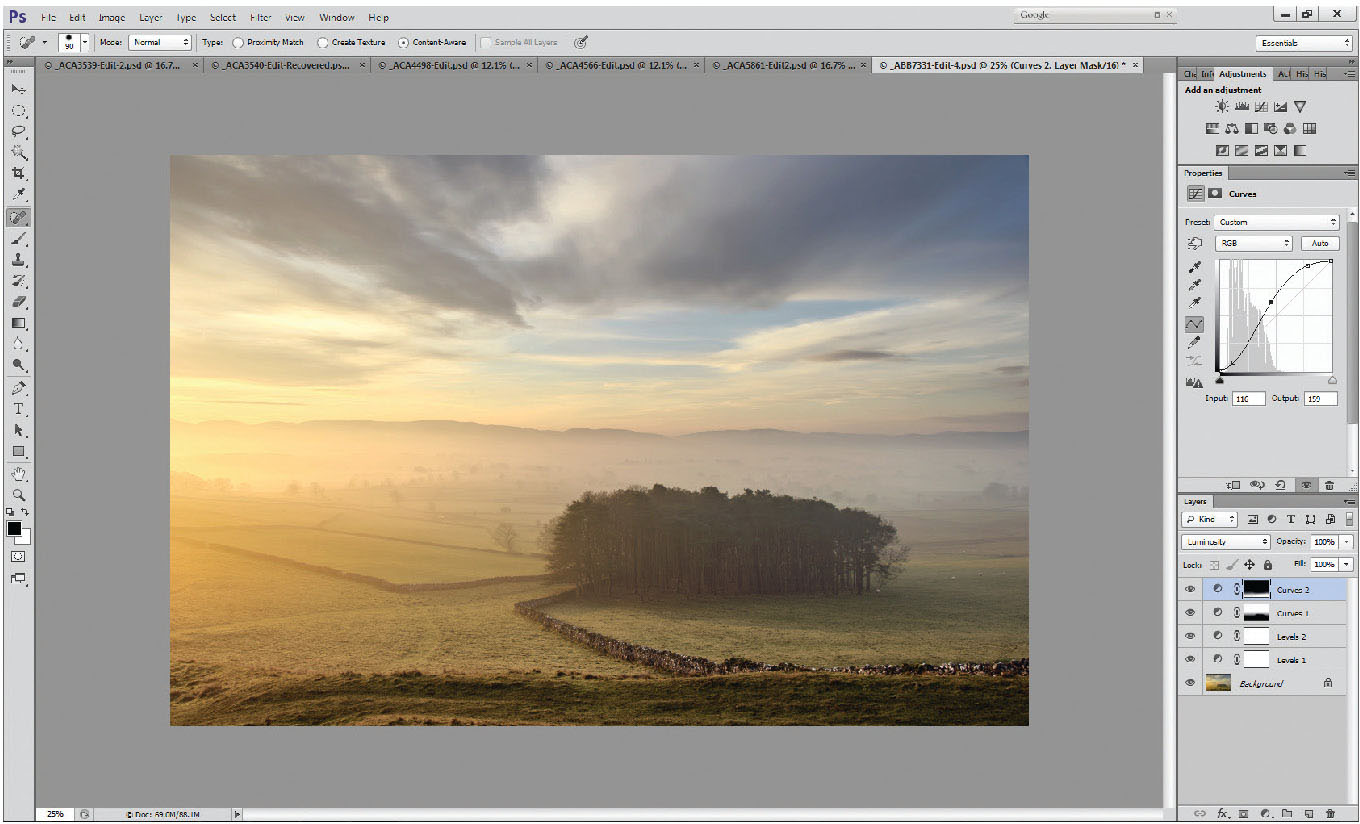Add a Brightness/Contrast adjustment

coord(1222,106)
